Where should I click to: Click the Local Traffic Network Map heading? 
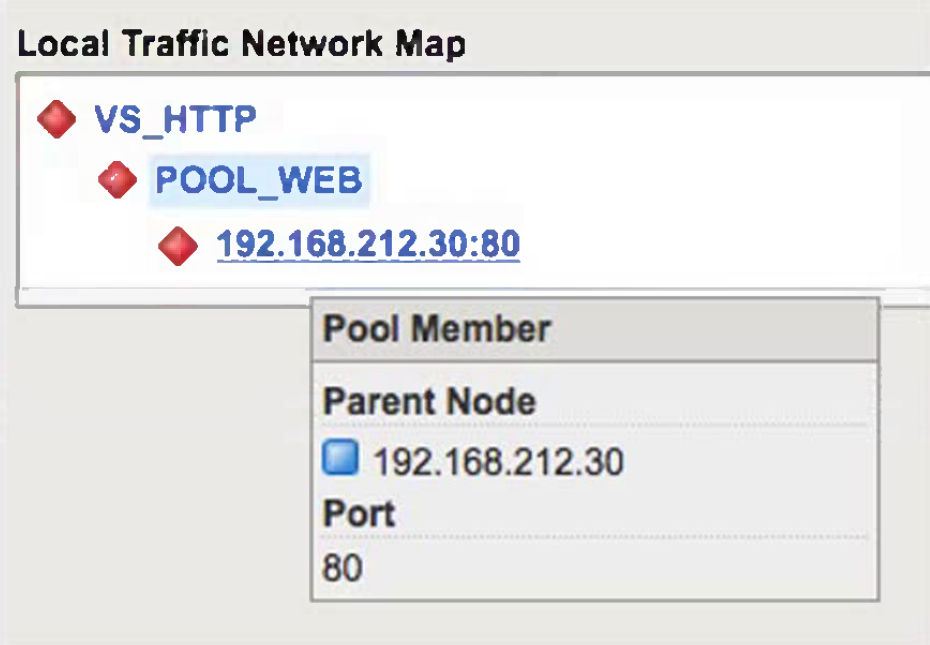point(241,44)
